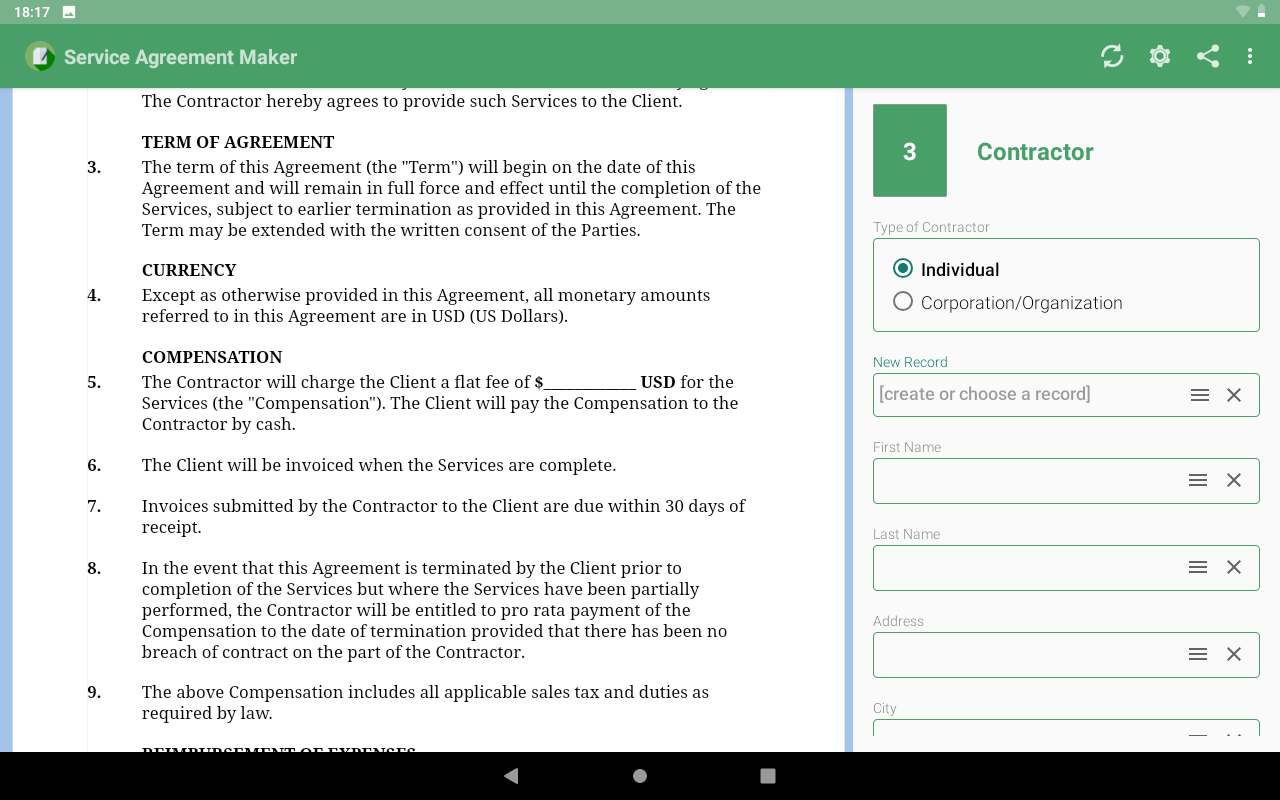The image size is (1280, 800).
Task: Open the list menu icon for First Name
Action: coord(1198,480)
